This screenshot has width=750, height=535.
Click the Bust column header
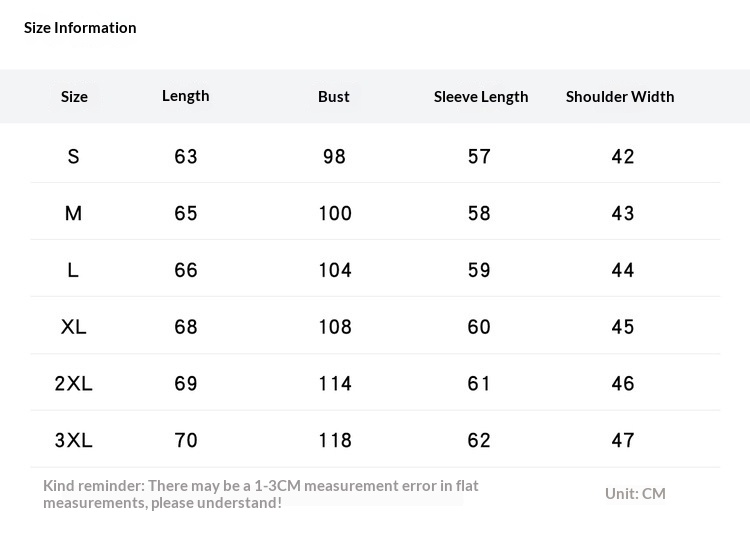(x=334, y=96)
